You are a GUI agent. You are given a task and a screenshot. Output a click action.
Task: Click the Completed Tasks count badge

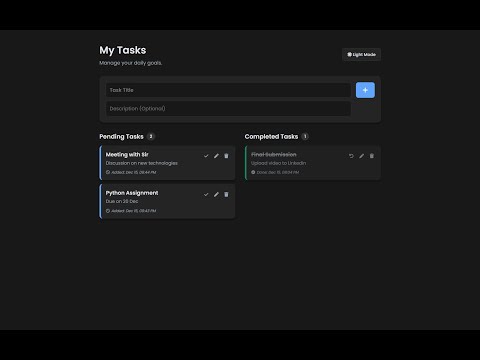[x=305, y=136]
